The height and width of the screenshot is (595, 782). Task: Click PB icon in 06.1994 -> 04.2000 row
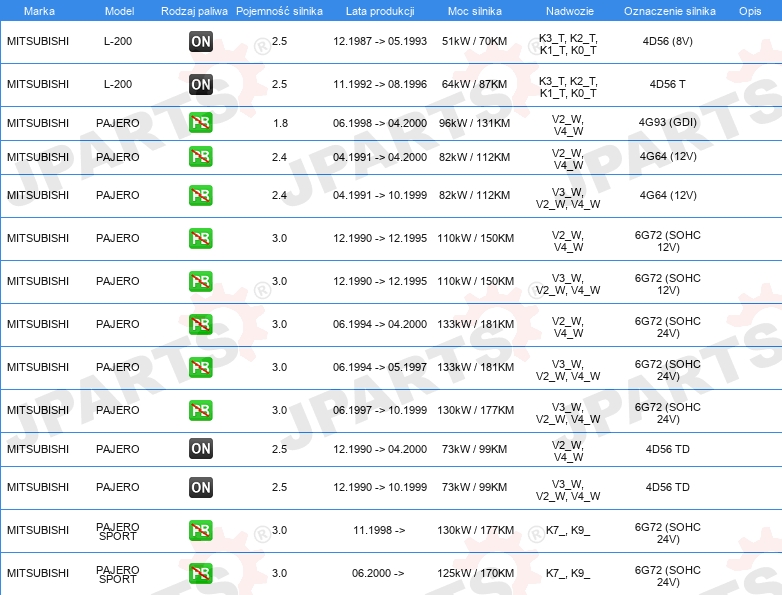point(201,324)
